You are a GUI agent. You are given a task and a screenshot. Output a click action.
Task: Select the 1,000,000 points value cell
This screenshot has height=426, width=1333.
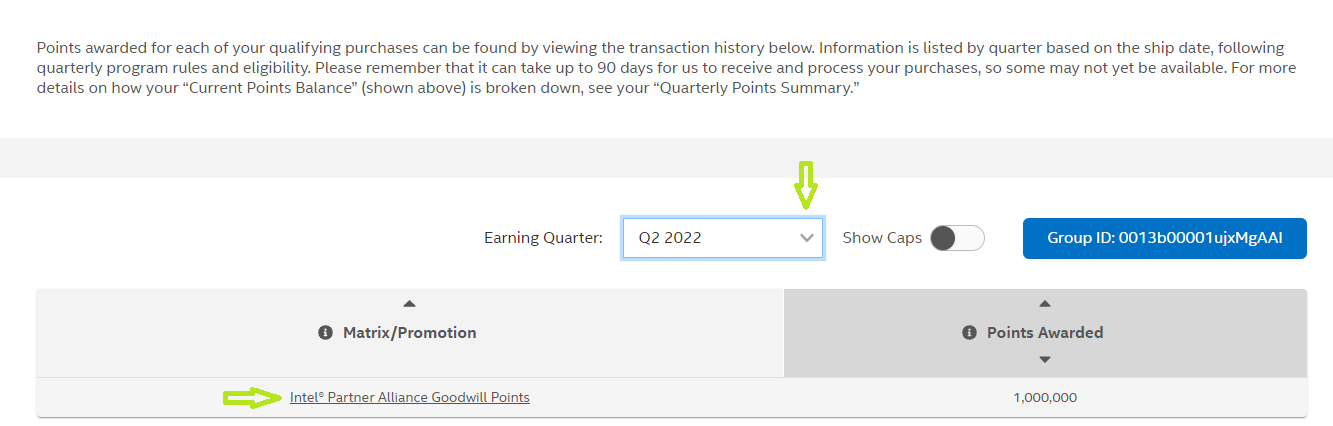(x=1045, y=398)
